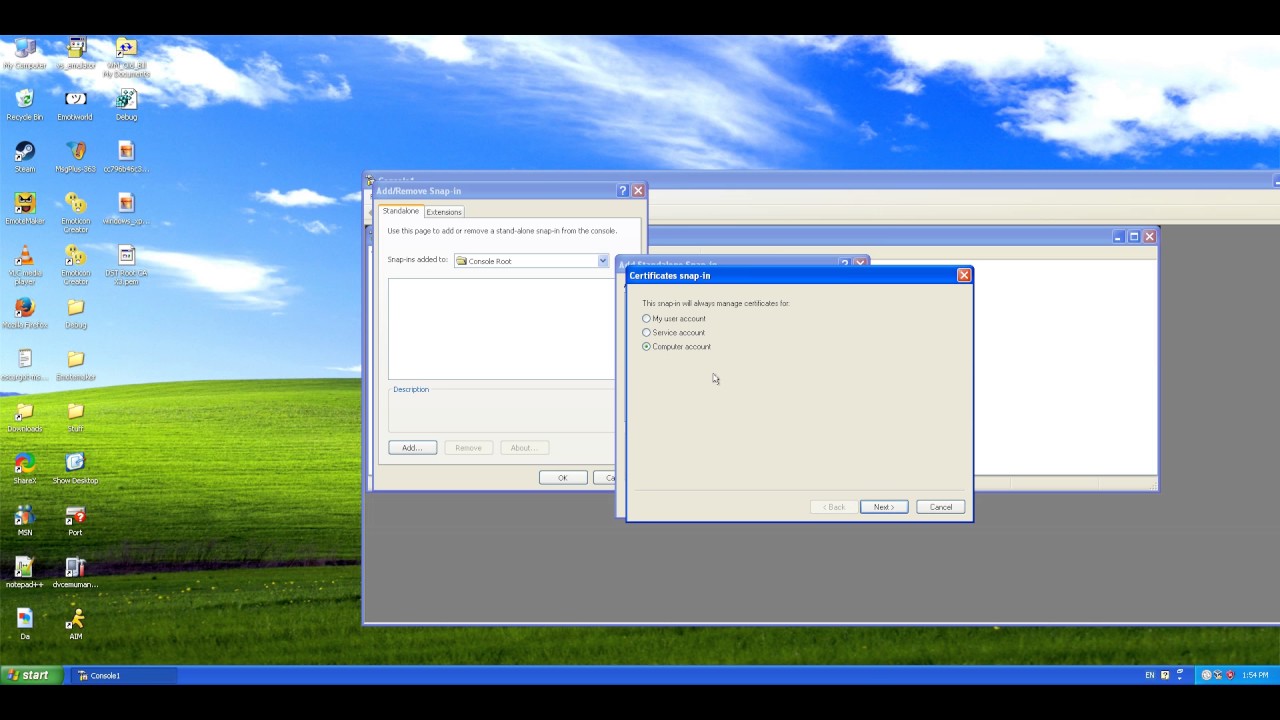Click the 1:54 PM system clock
Screen dimensions: 1280x720
(x=1255, y=675)
